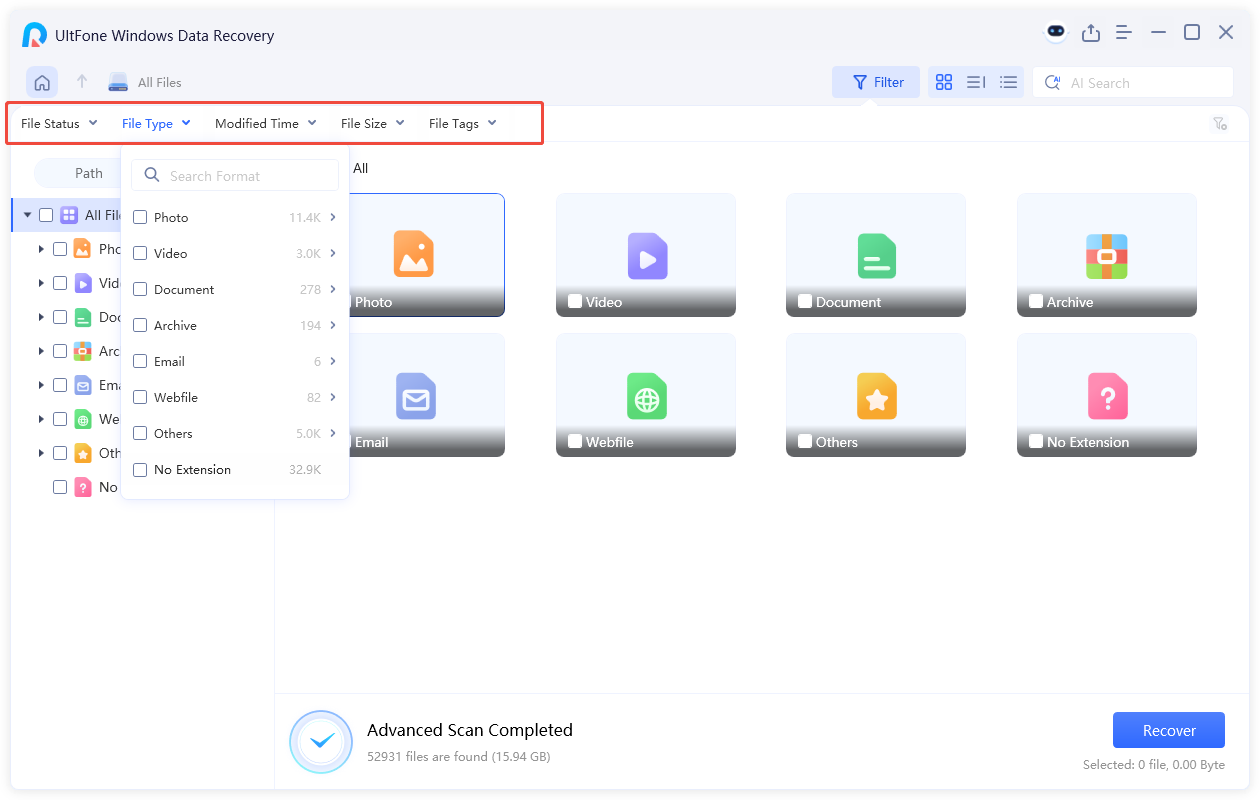Collapse the All Files tree node

pos(26,214)
